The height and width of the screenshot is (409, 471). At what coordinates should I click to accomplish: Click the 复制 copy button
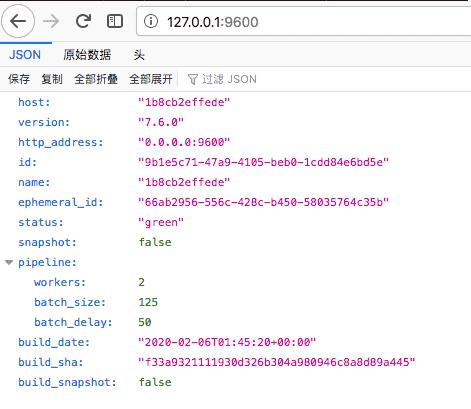point(52,79)
